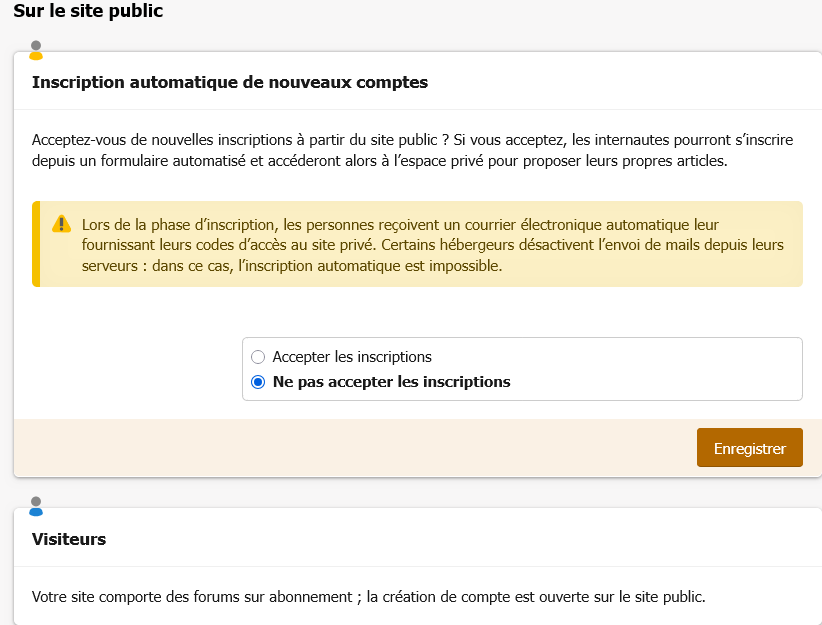Image resolution: width=822 pixels, height=625 pixels.
Task: Click the yellow author icon above the inscription panel
Action: [x=36, y=51]
